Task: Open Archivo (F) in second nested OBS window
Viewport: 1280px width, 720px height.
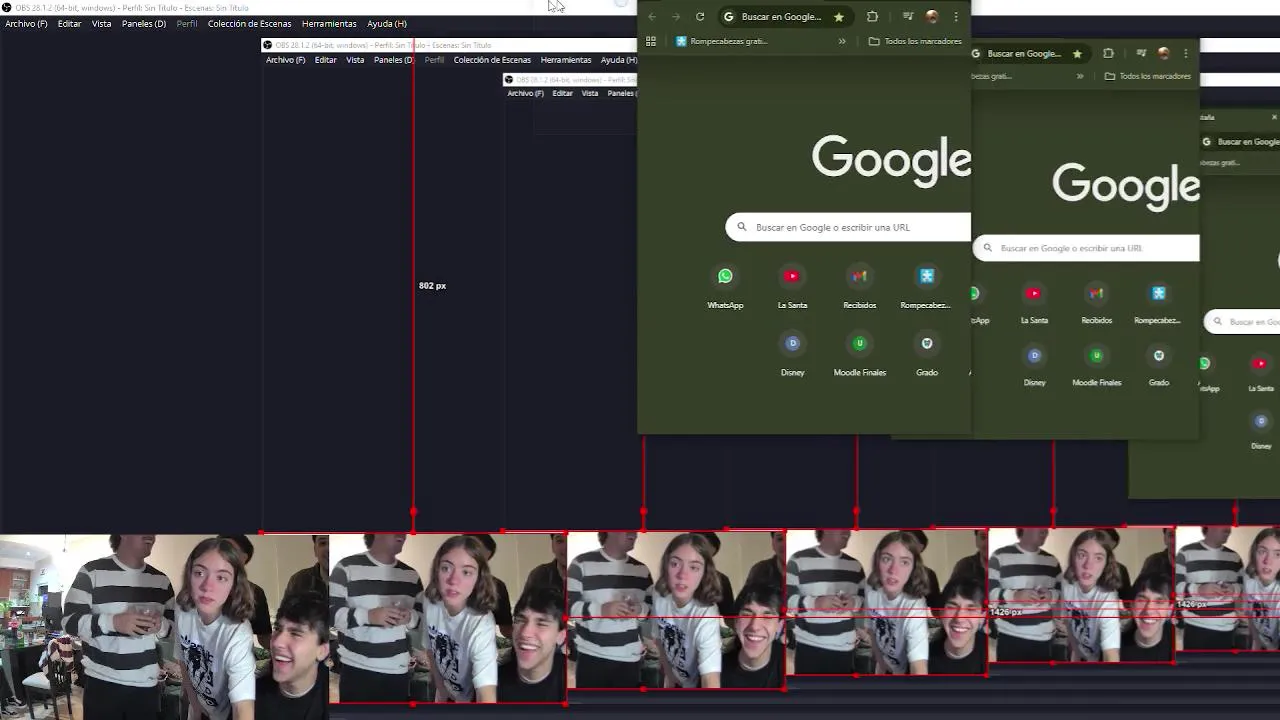Action: 286,60
